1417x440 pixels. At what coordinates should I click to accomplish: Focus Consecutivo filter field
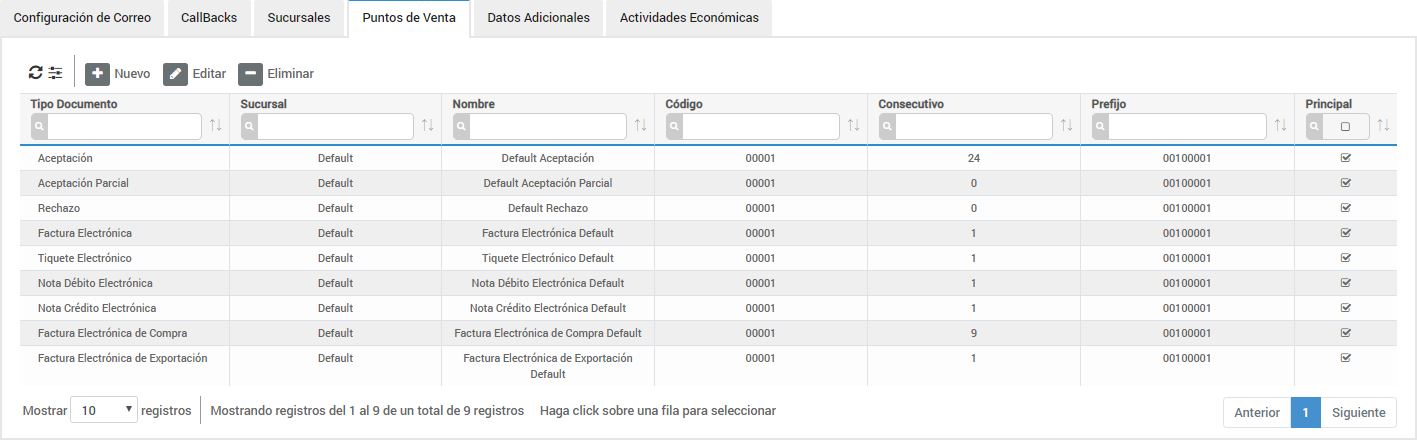[x=975, y=126]
